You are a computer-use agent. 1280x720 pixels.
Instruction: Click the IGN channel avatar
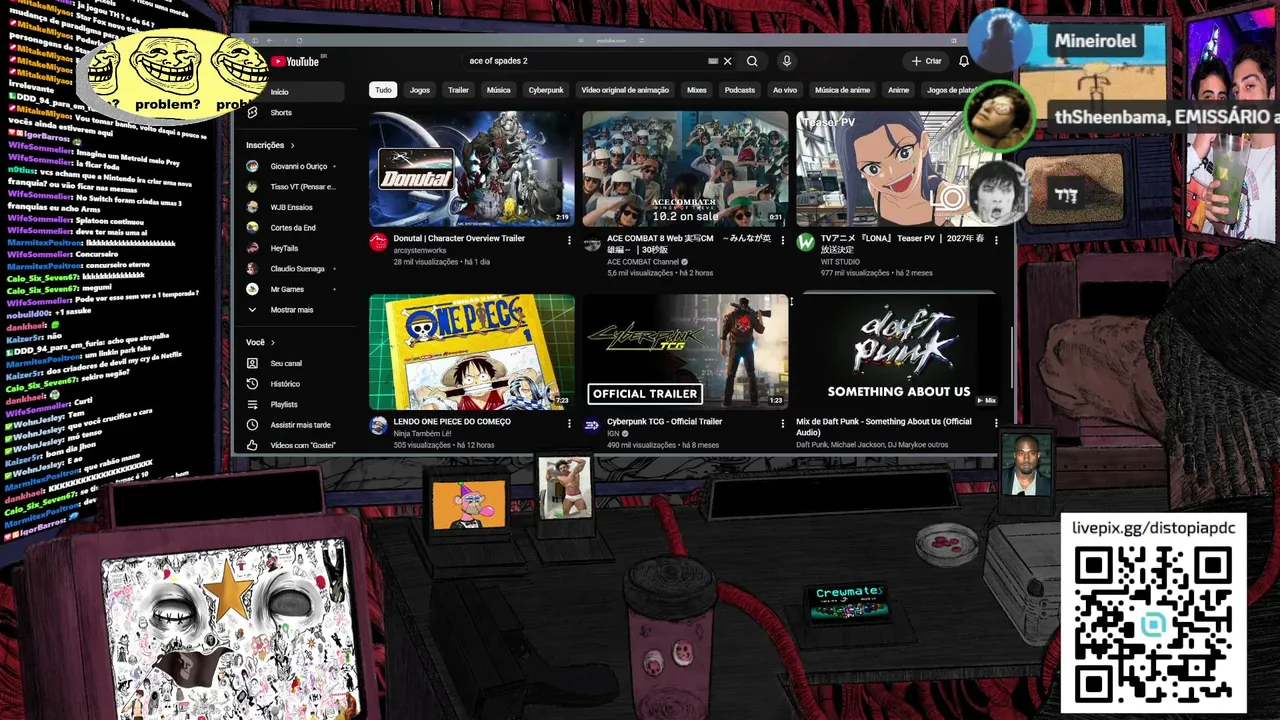[x=592, y=425]
